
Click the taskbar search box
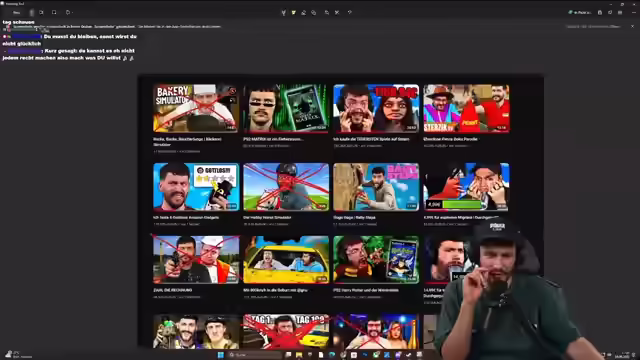255,355
